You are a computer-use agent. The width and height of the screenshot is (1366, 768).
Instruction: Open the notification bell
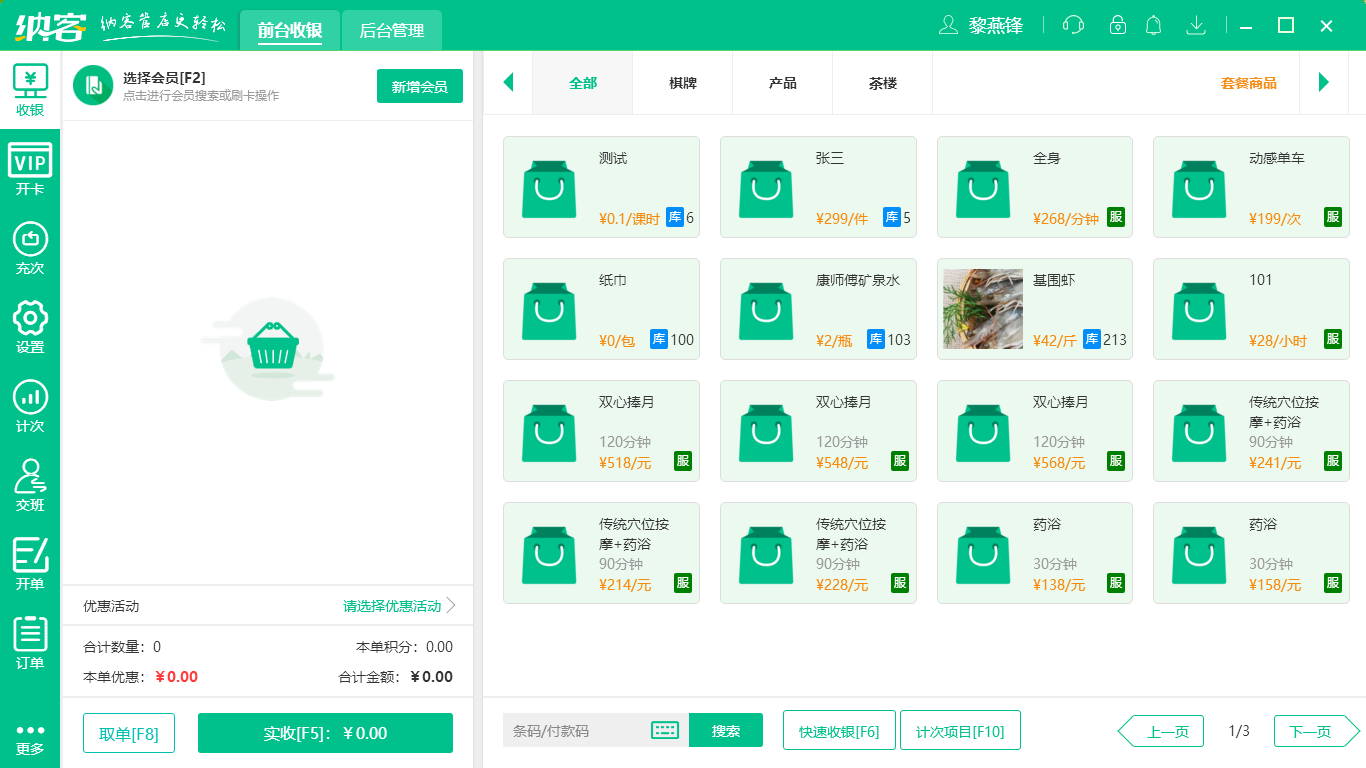point(1153,25)
